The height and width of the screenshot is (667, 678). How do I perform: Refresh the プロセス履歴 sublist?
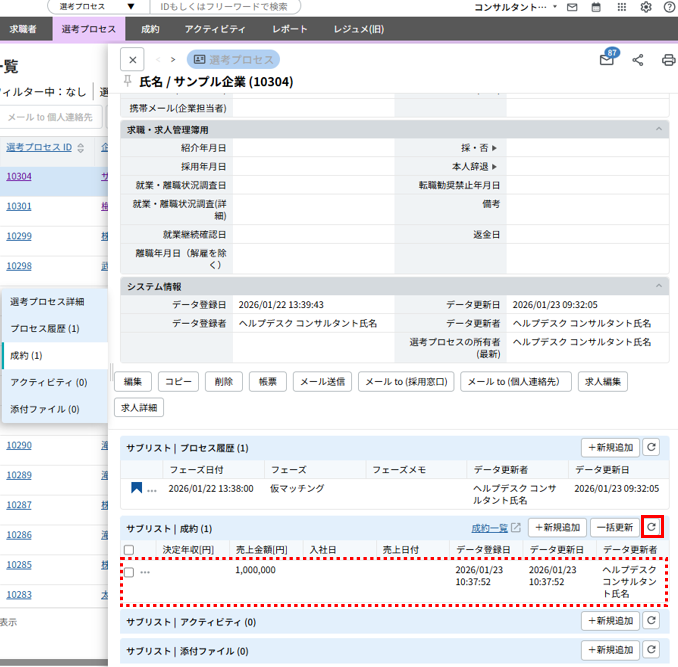click(652, 448)
